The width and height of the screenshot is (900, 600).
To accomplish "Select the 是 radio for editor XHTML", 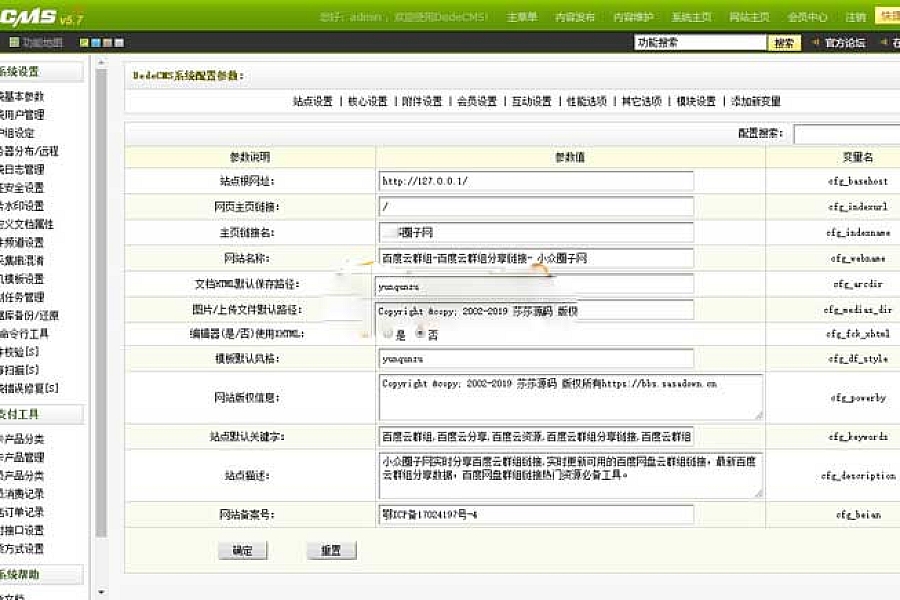I will point(388,334).
